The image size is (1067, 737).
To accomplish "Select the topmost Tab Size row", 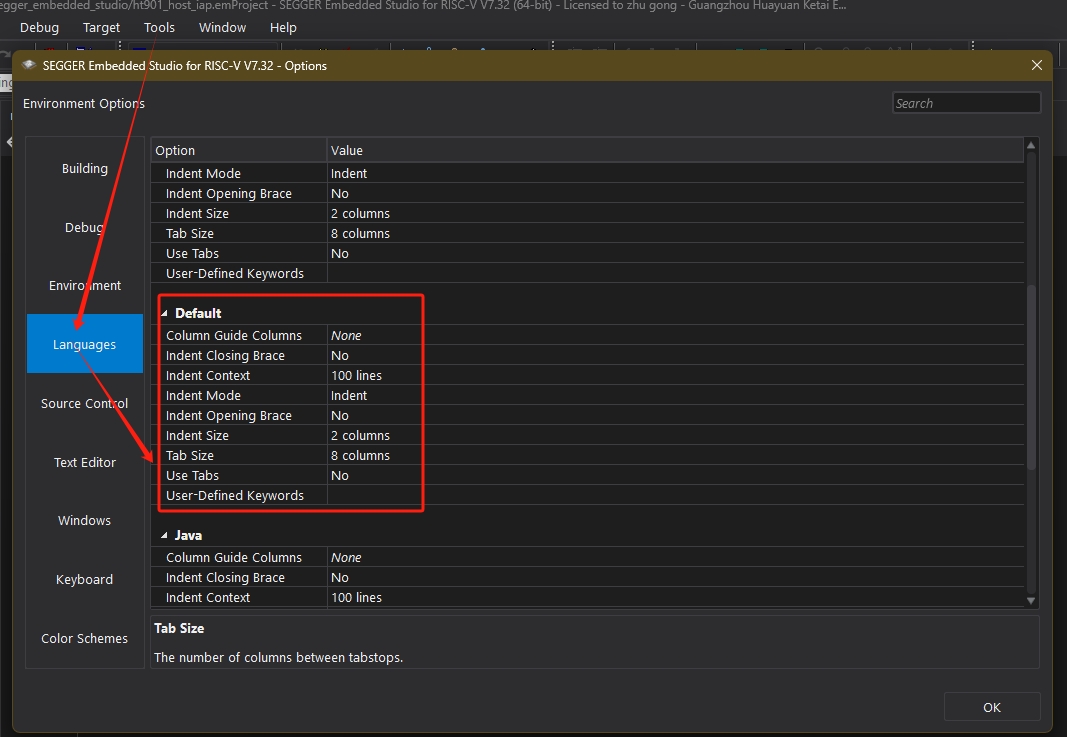I will [588, 233].
